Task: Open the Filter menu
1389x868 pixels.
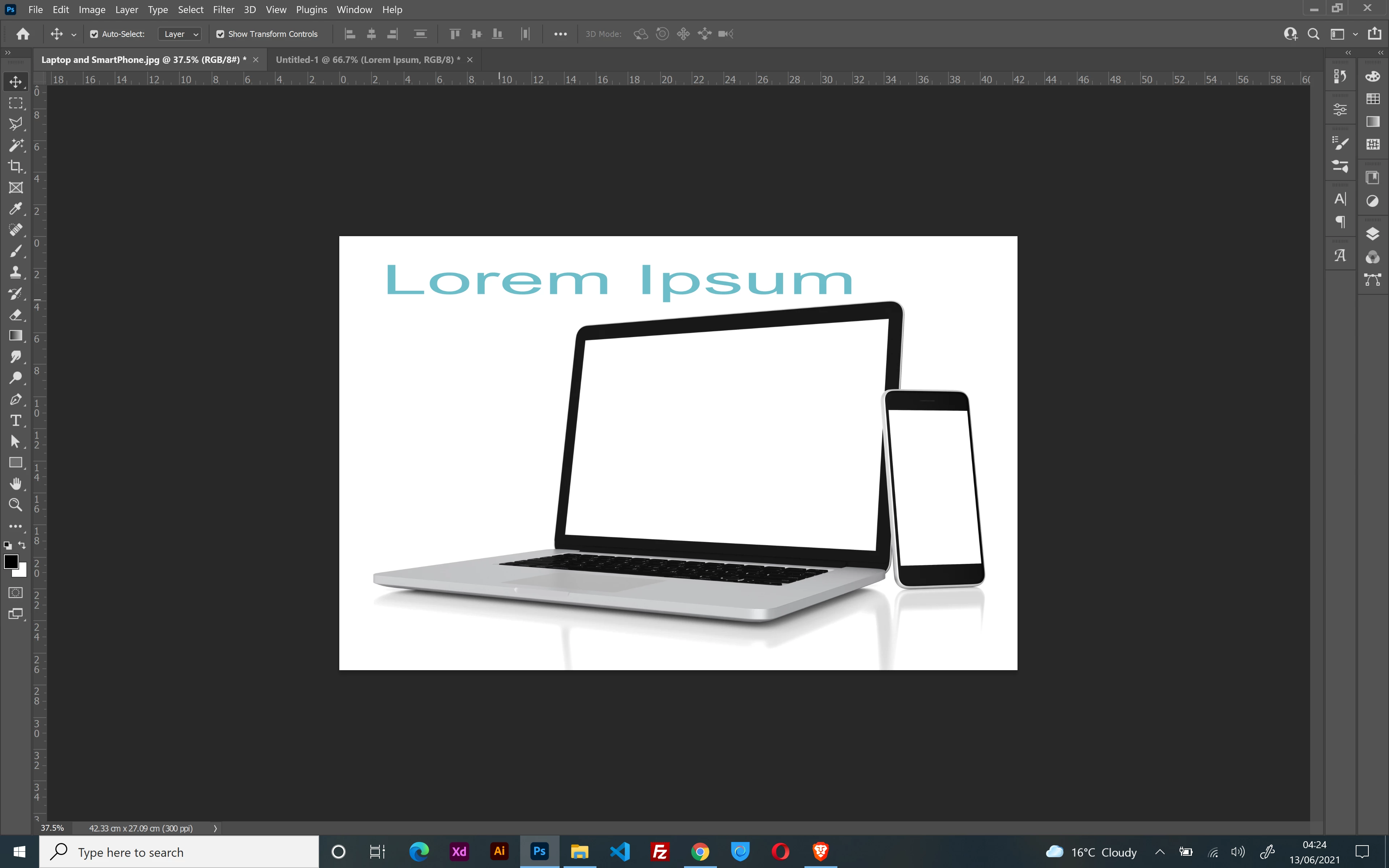Action: [223, 10]
